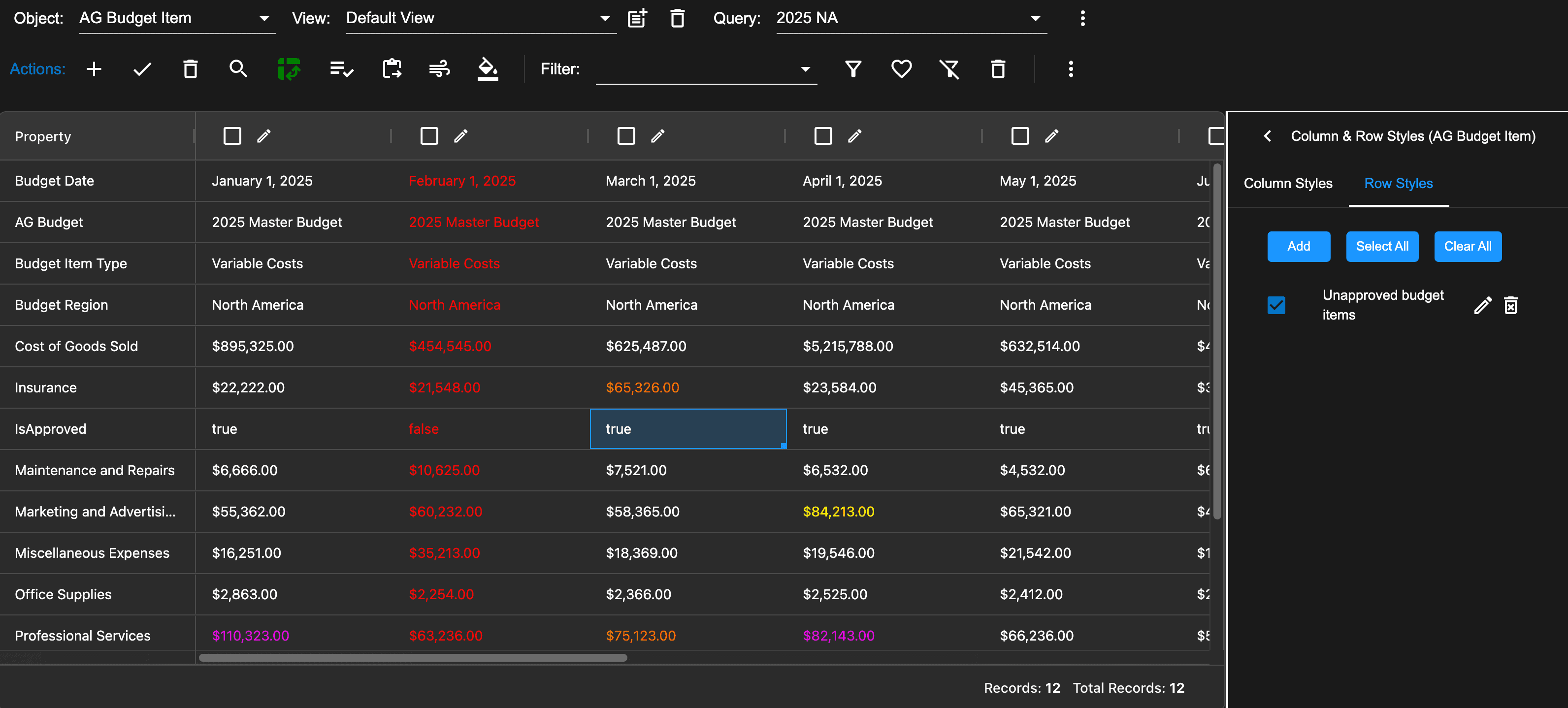Open the Object dropdown AG Budget Item

point(176,18)
